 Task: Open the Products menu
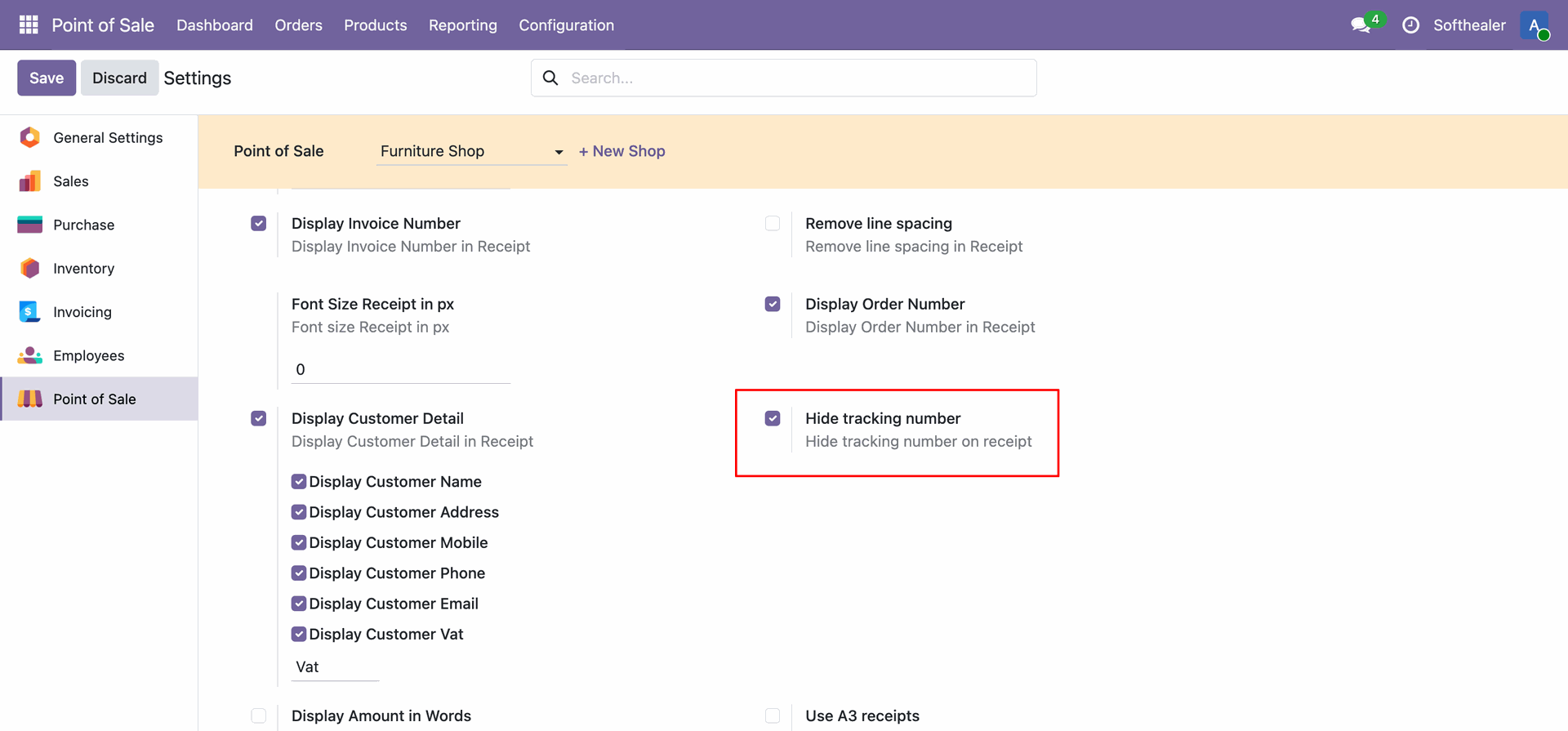coord(376,25)
